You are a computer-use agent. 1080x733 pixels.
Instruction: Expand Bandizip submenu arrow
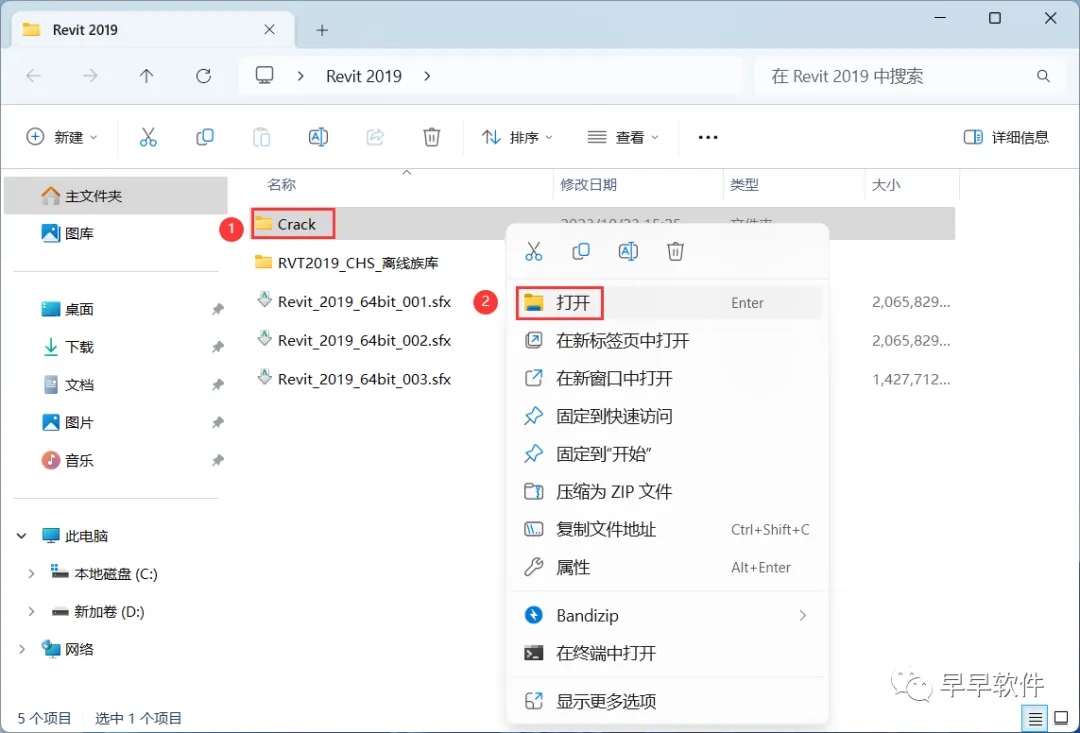click(x=802, y=615)
